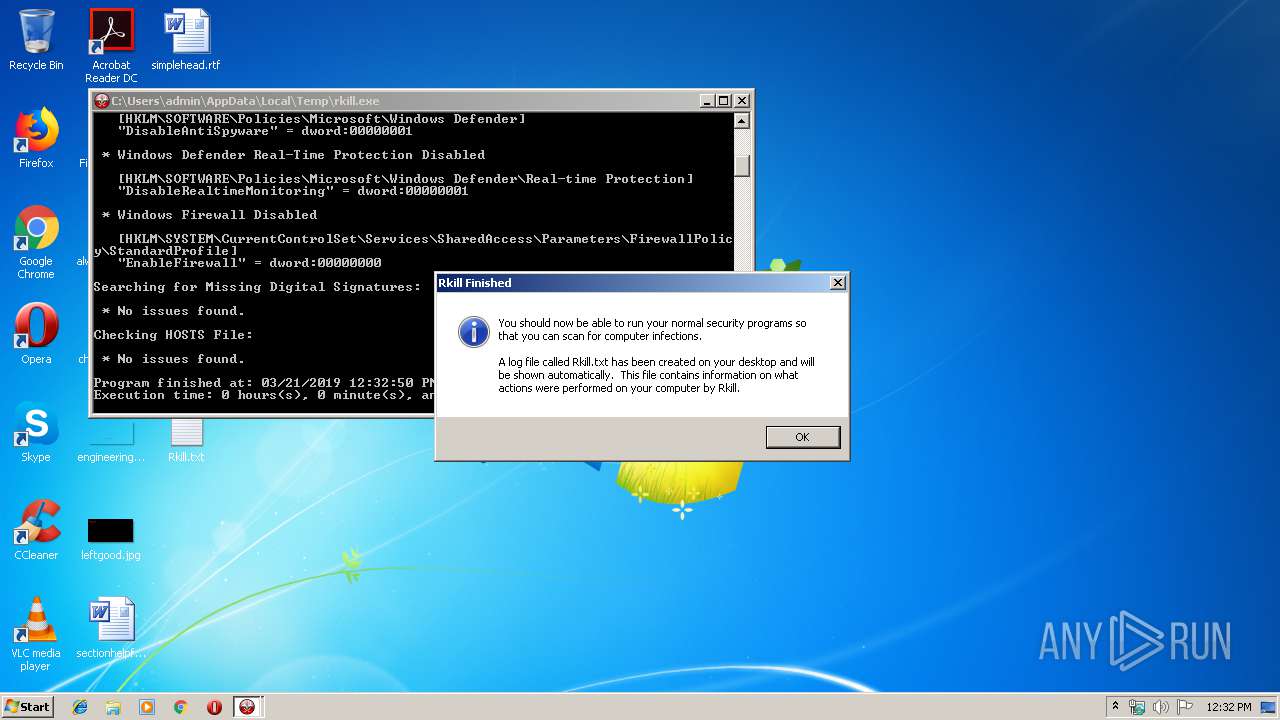This screenshot has width=1280, height=720.
Task: Select the Rkill.txt file on the desktop
Action: point(186,440)
